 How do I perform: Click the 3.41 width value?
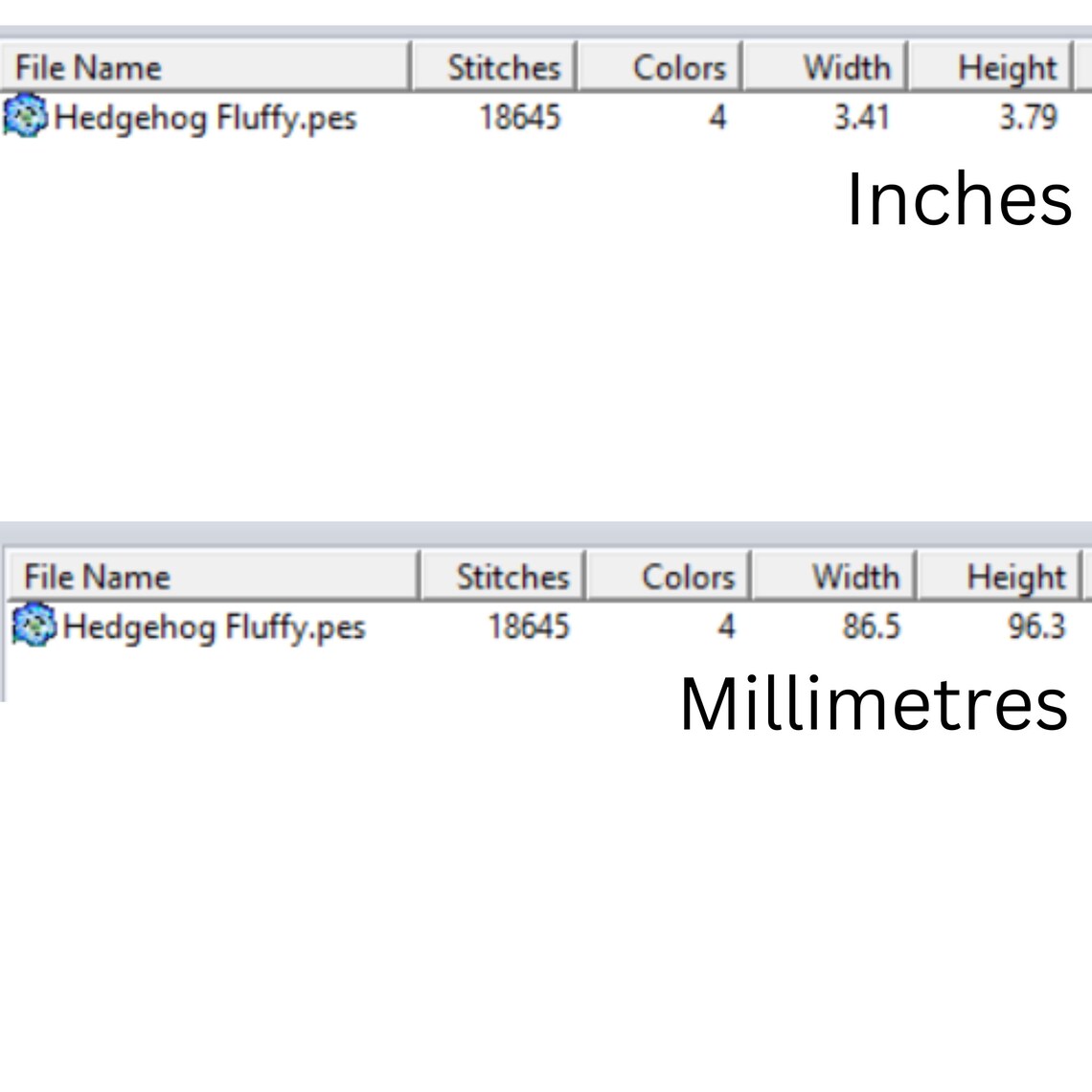[862, 116]
